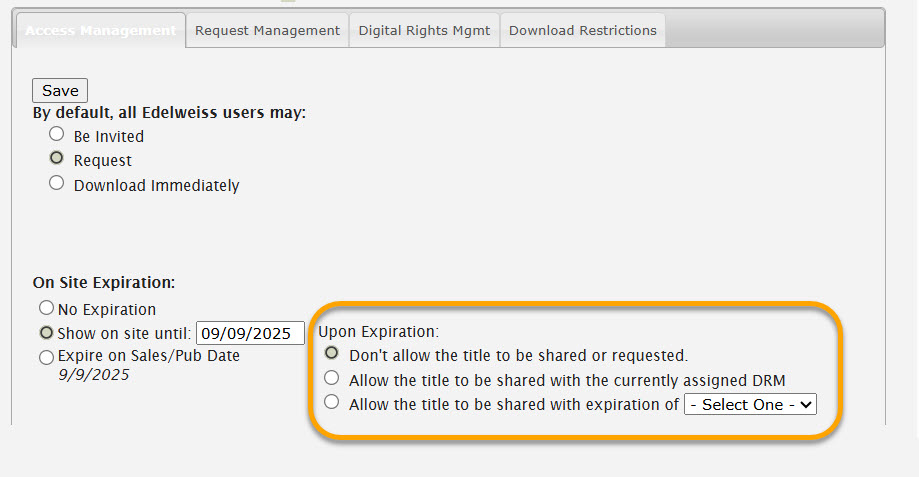Image resolution: width=919 pixels, height=477 pixels.
Task: Open the Digital Rights Mgmt tab
Action: 424,30
